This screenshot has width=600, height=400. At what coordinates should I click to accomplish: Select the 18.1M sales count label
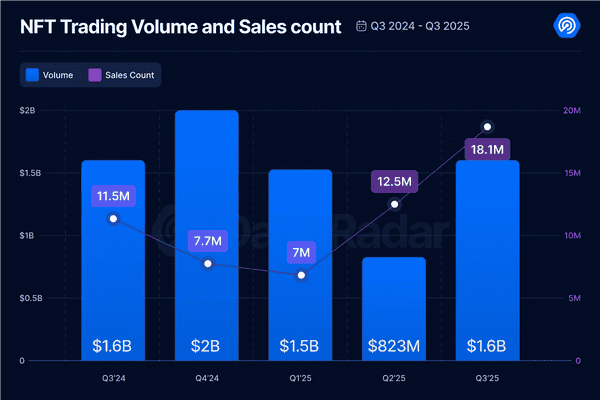(487, 150)
